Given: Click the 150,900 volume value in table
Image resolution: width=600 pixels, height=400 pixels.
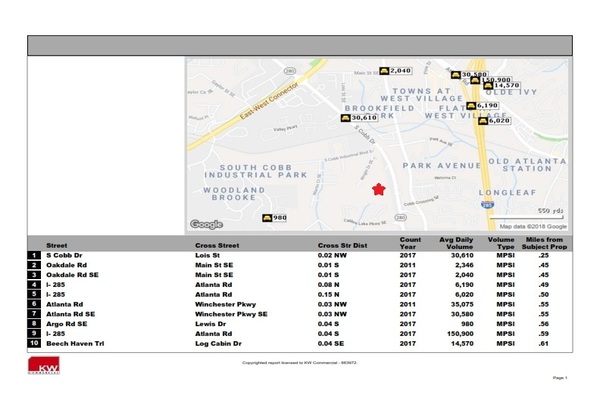Looking at the screenshot, I should [x=456, y=333].
